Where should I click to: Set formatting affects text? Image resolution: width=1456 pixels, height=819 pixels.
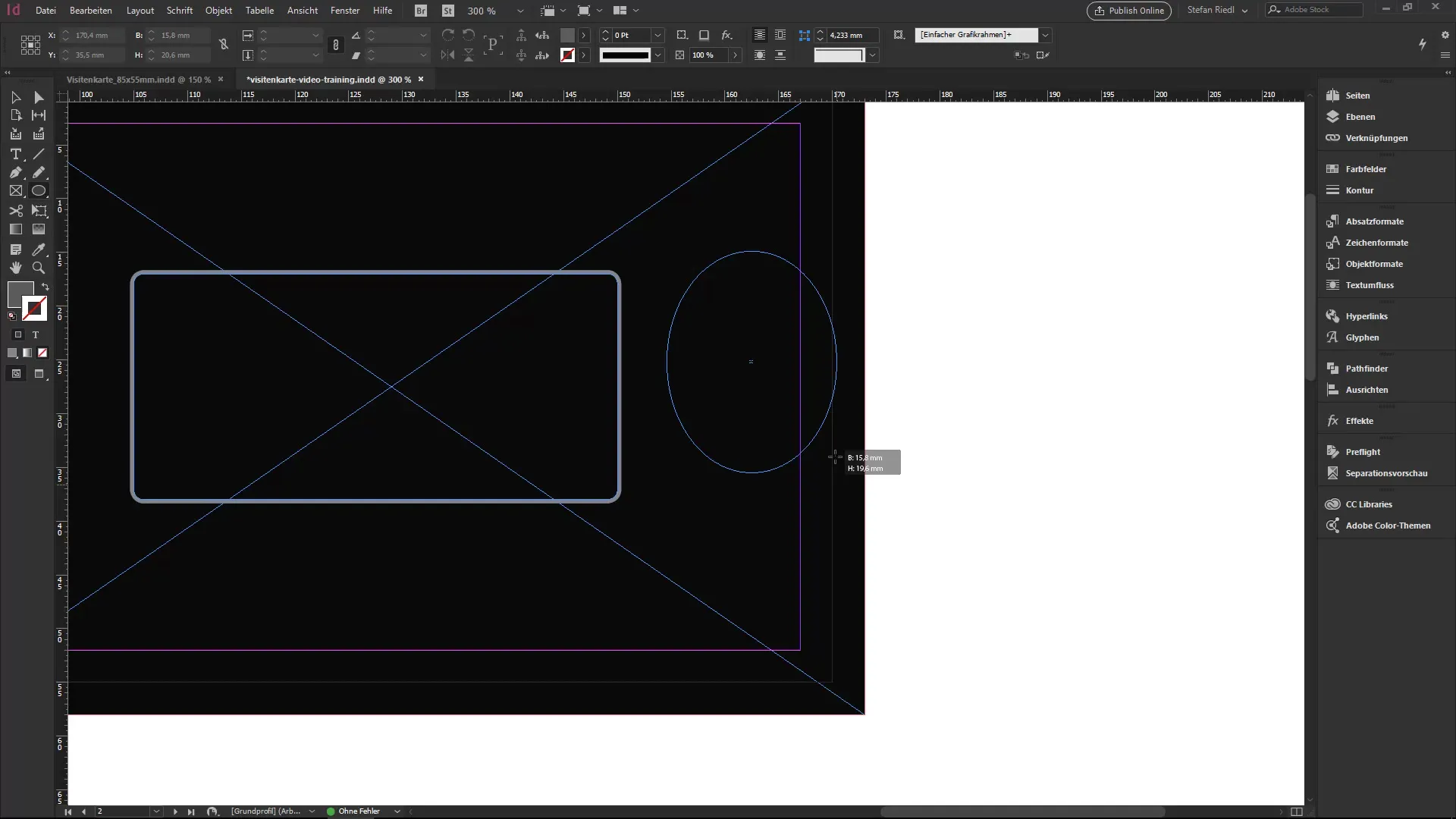(36, 334)
